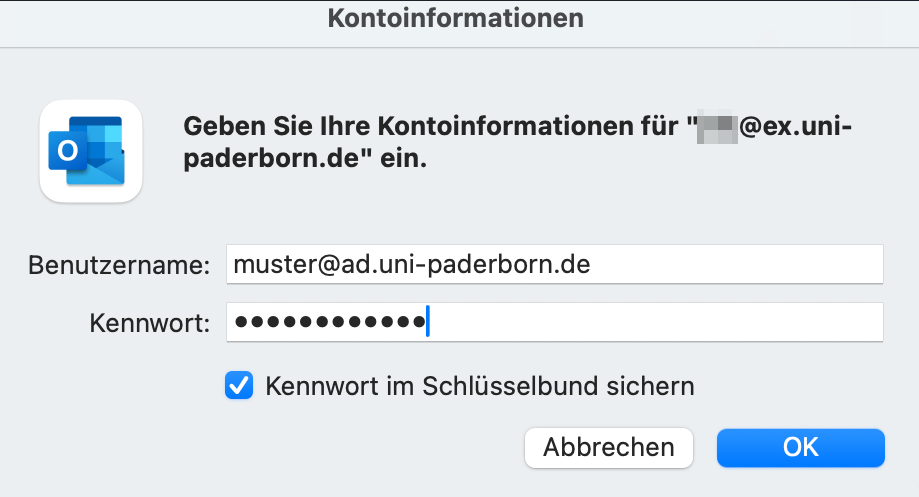
Task: Click the "Kontoinformationen" window title
Action: click(455, 17)
